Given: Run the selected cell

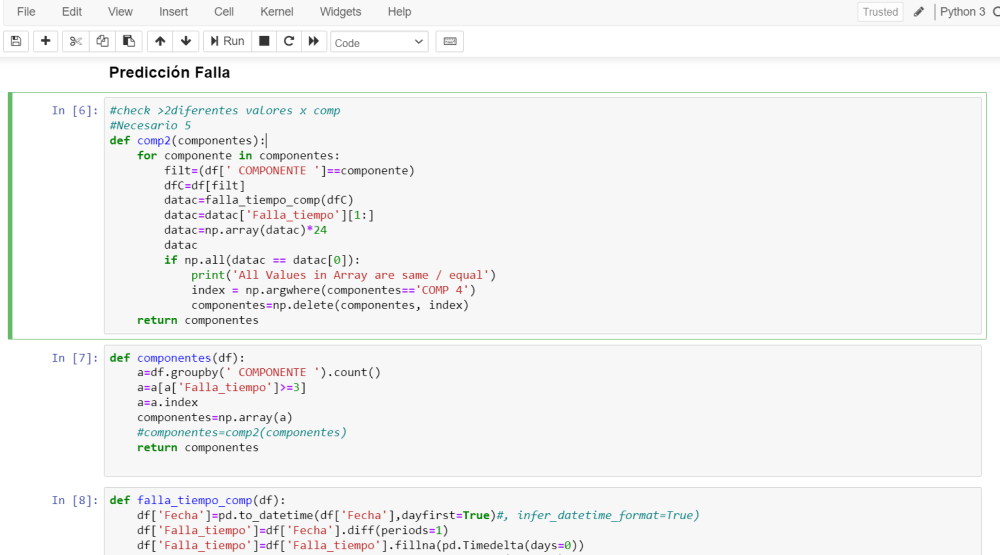Looking at the screenshot, I should (x=227, y=41).
